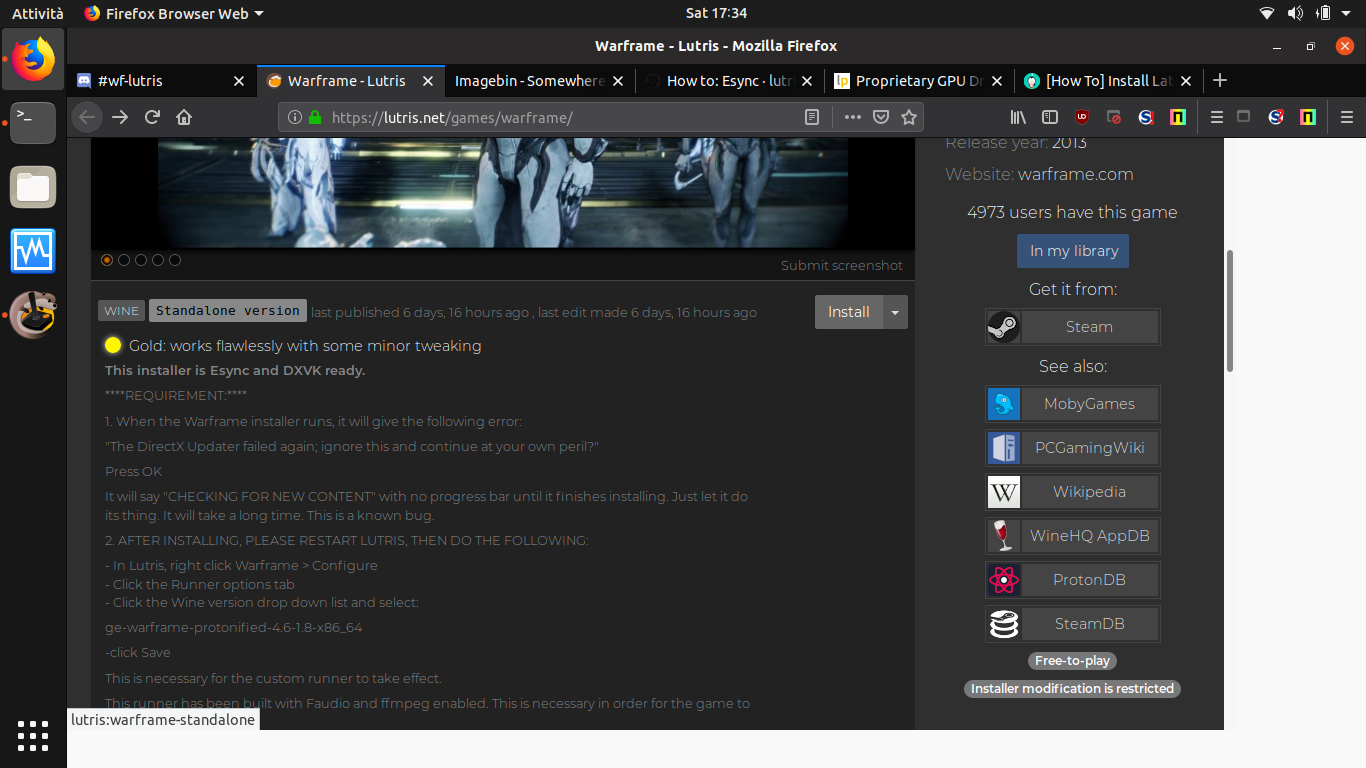
Task: Open the clock Sat 17:34 calendar
Action: point(716,13)
